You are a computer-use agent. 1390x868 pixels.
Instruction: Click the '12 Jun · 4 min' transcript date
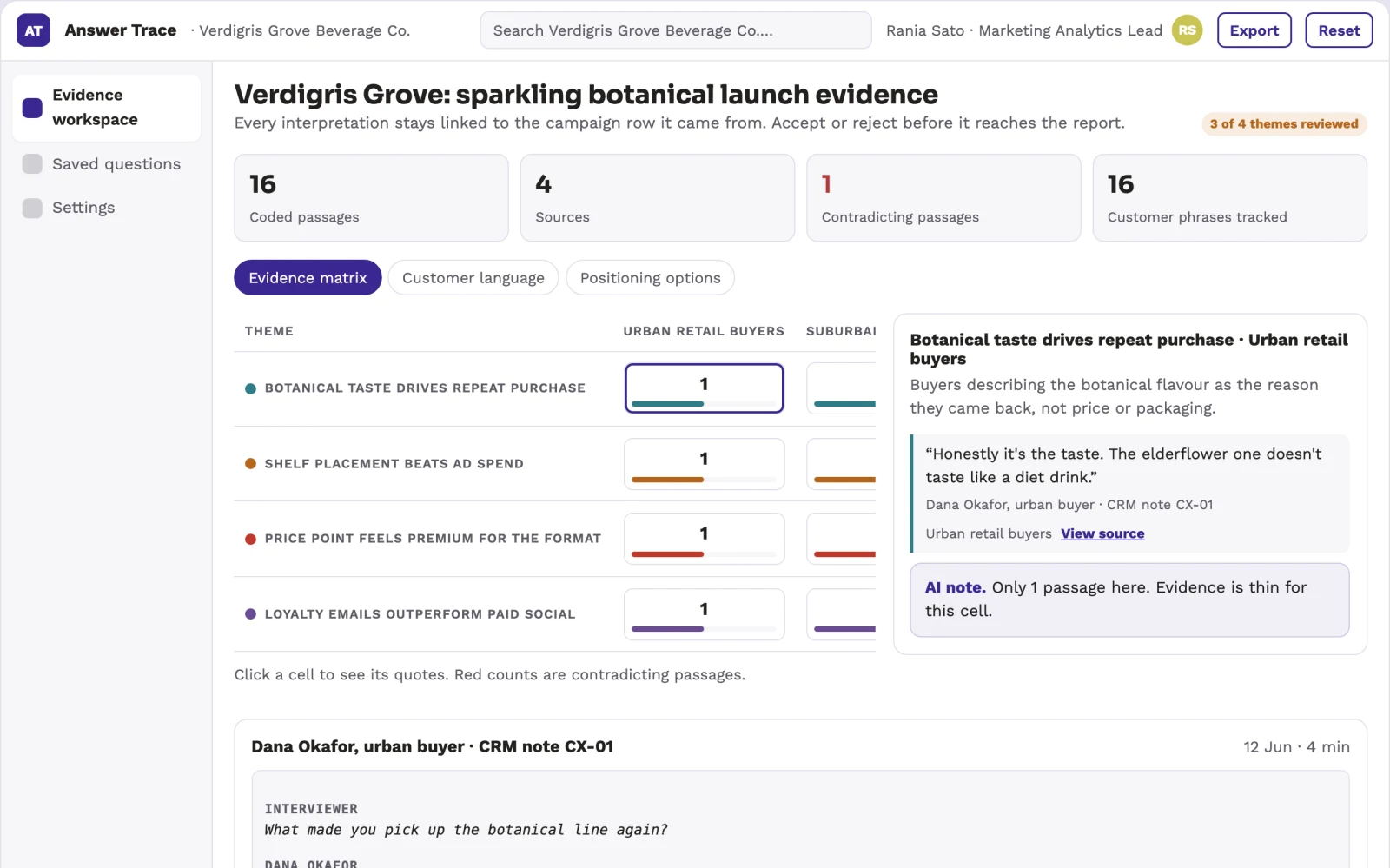click(x=1296, y=747)
